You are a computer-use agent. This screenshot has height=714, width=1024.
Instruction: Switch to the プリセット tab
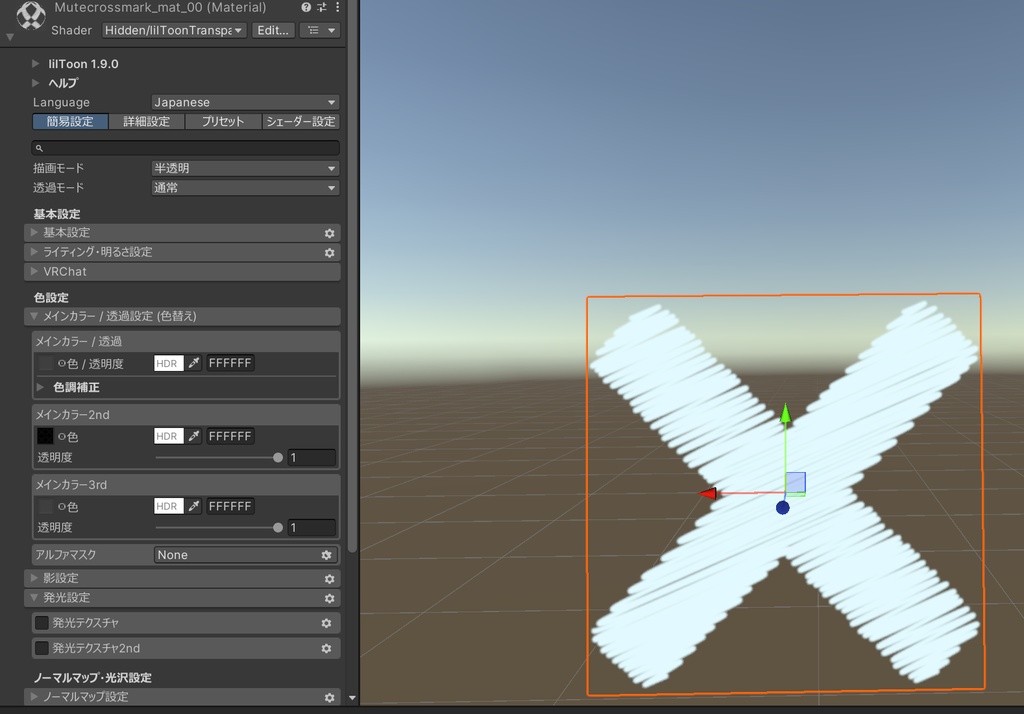pos(222,121)
